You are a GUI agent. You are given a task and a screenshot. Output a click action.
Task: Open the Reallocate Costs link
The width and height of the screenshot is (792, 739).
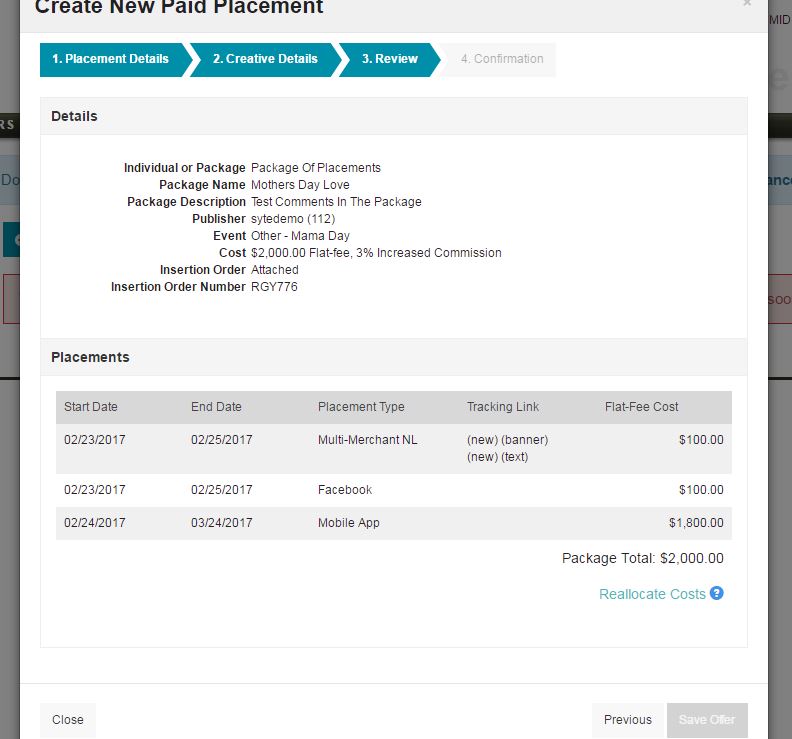coord(652,594)
